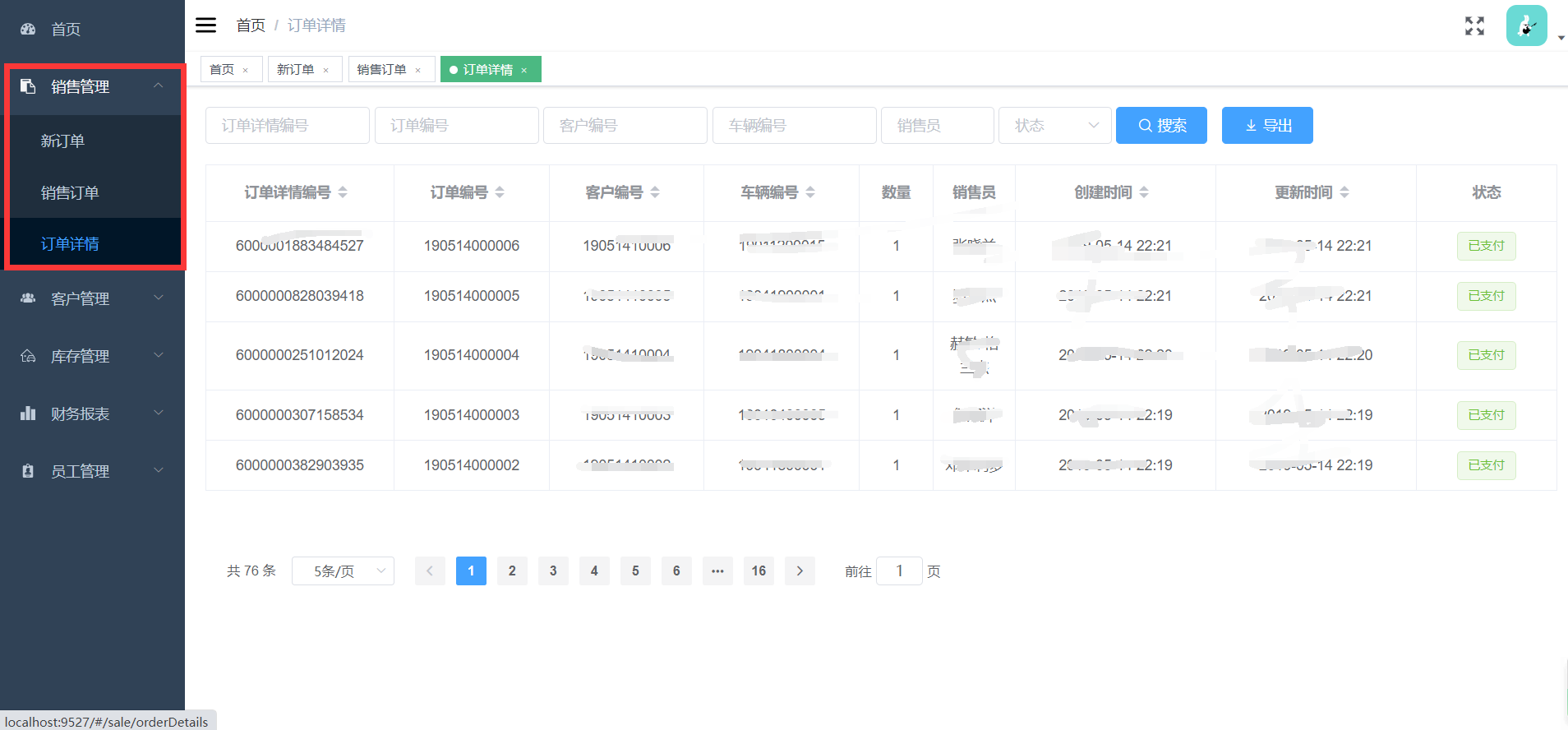This screenshot has width=1568, height=730.
Task: Go to last page 16
Action: point(759,571)
